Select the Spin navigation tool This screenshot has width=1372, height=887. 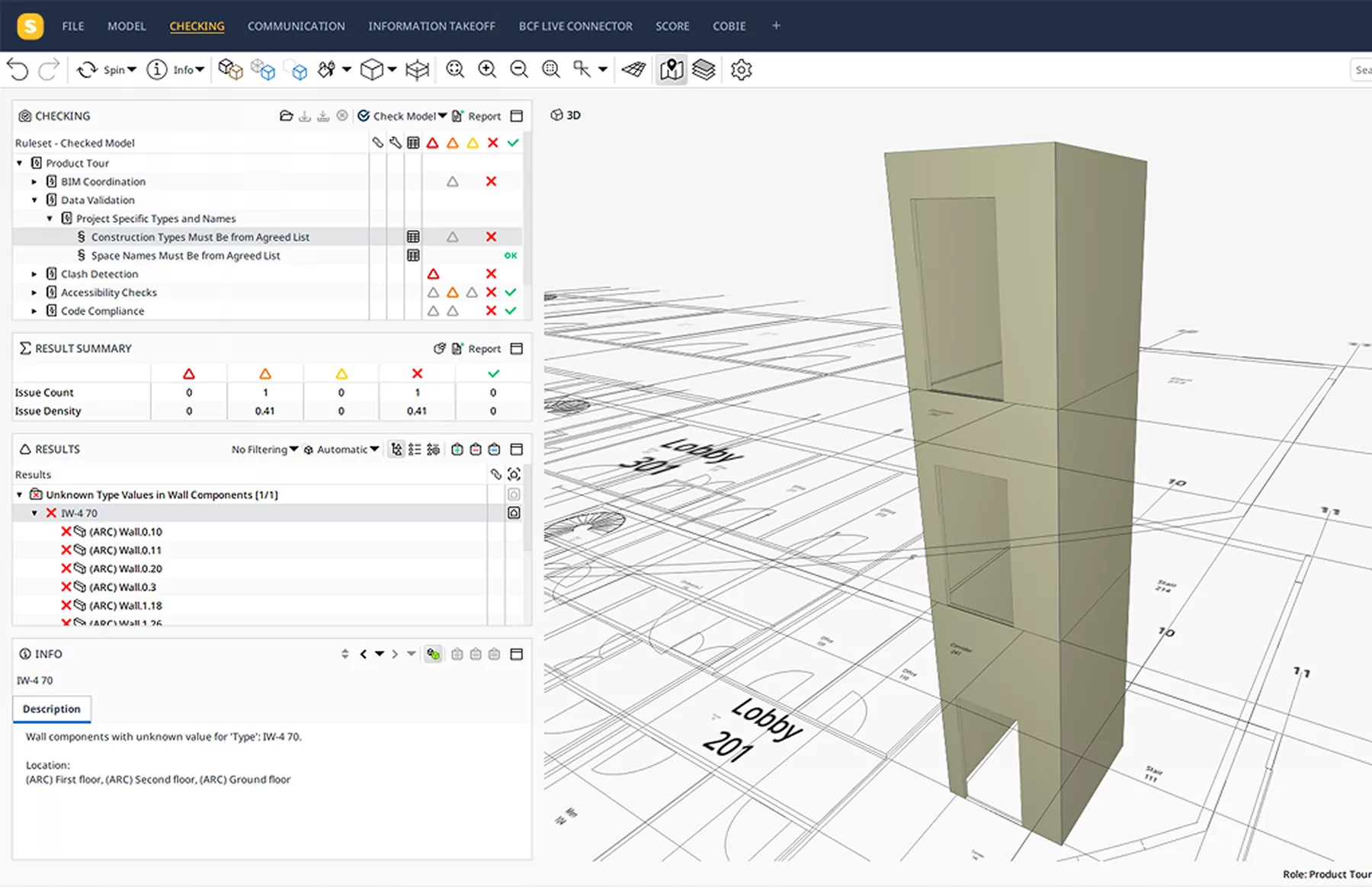tap(106, 70)
